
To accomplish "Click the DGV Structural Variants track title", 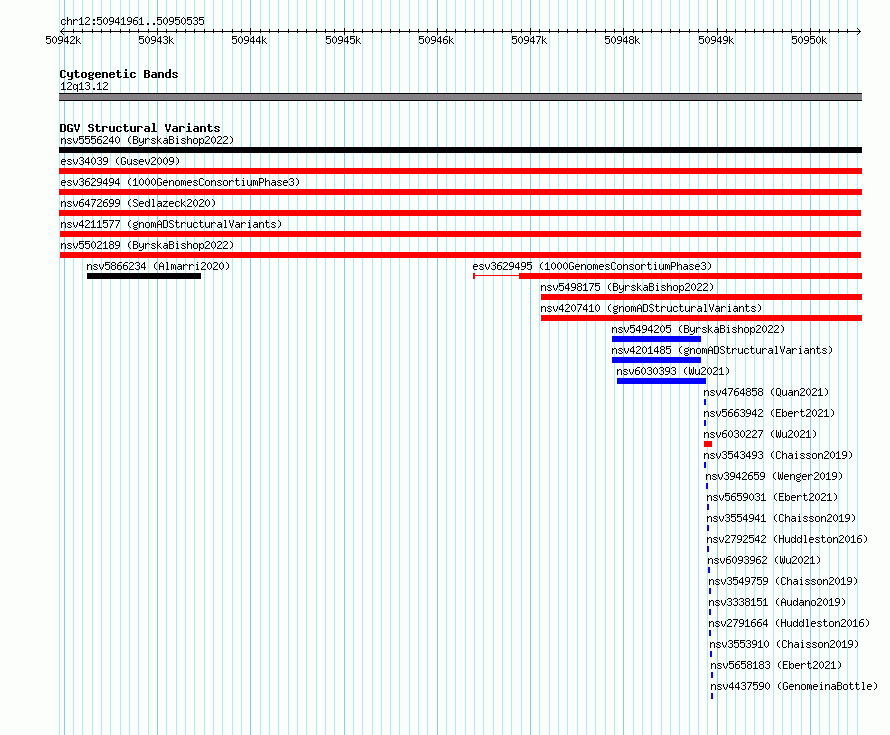I will (140, 128).
